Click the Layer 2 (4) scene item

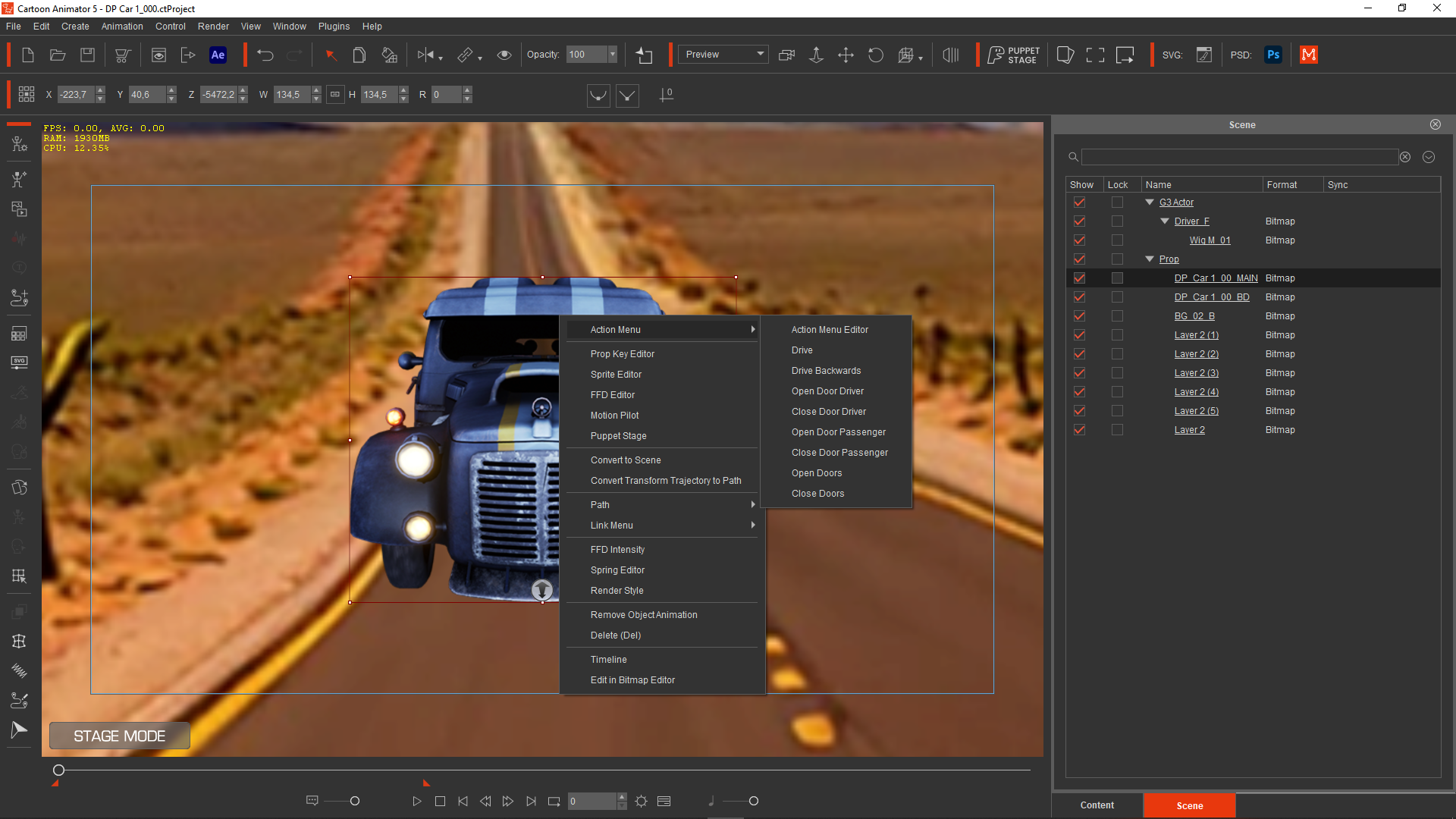1196,392
